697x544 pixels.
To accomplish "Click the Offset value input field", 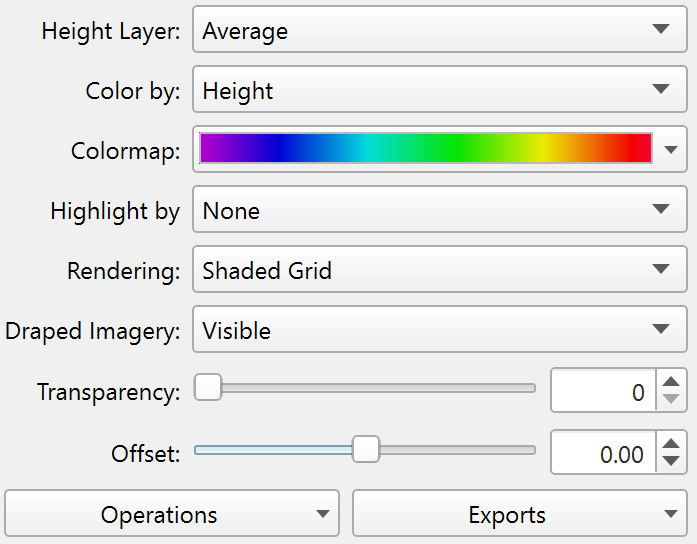I will (603, 454).
